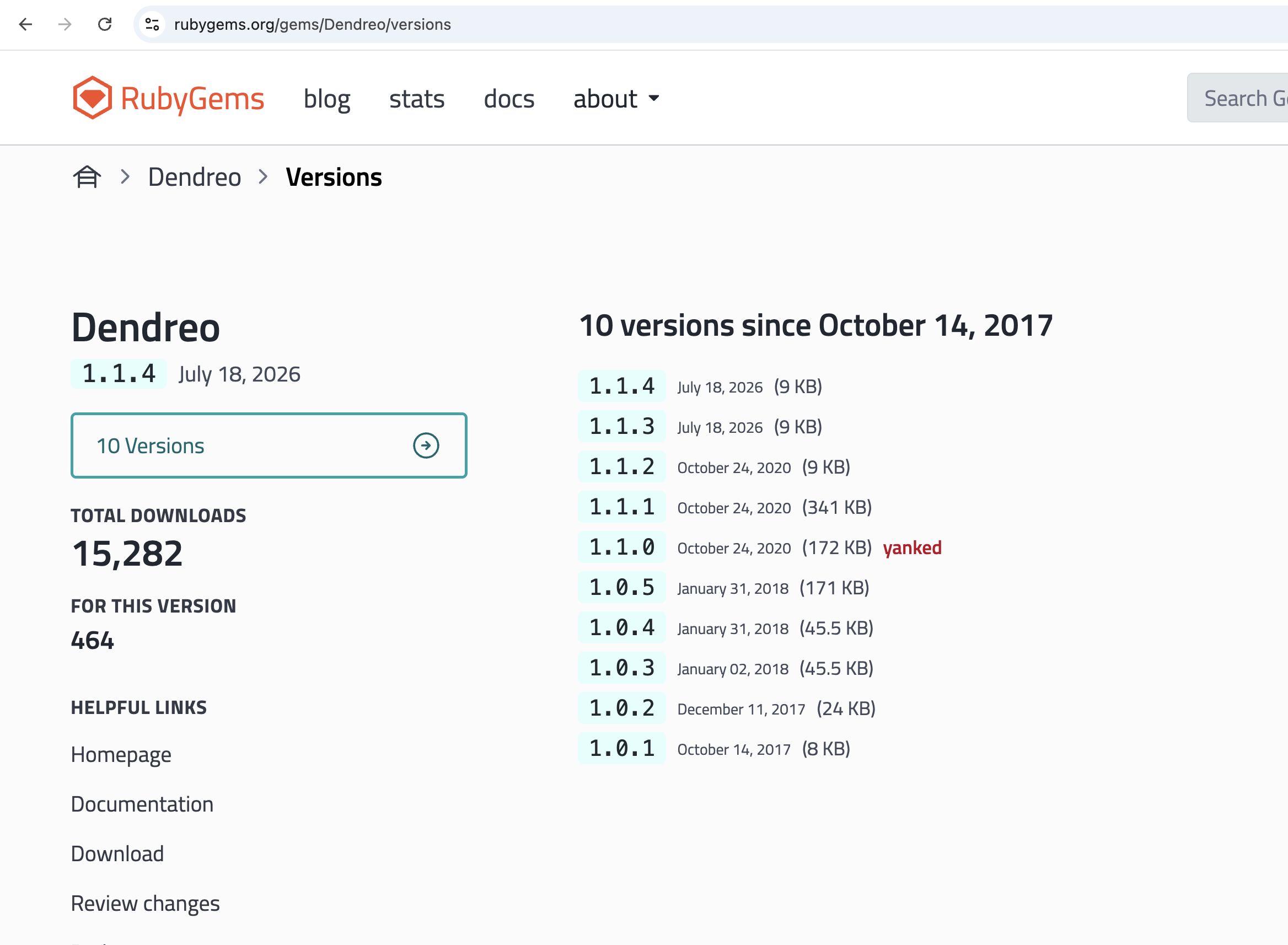Open the 10 Versions button
Image resolution: width=1288 pixels, height=945 pixels.
[269, 445]
